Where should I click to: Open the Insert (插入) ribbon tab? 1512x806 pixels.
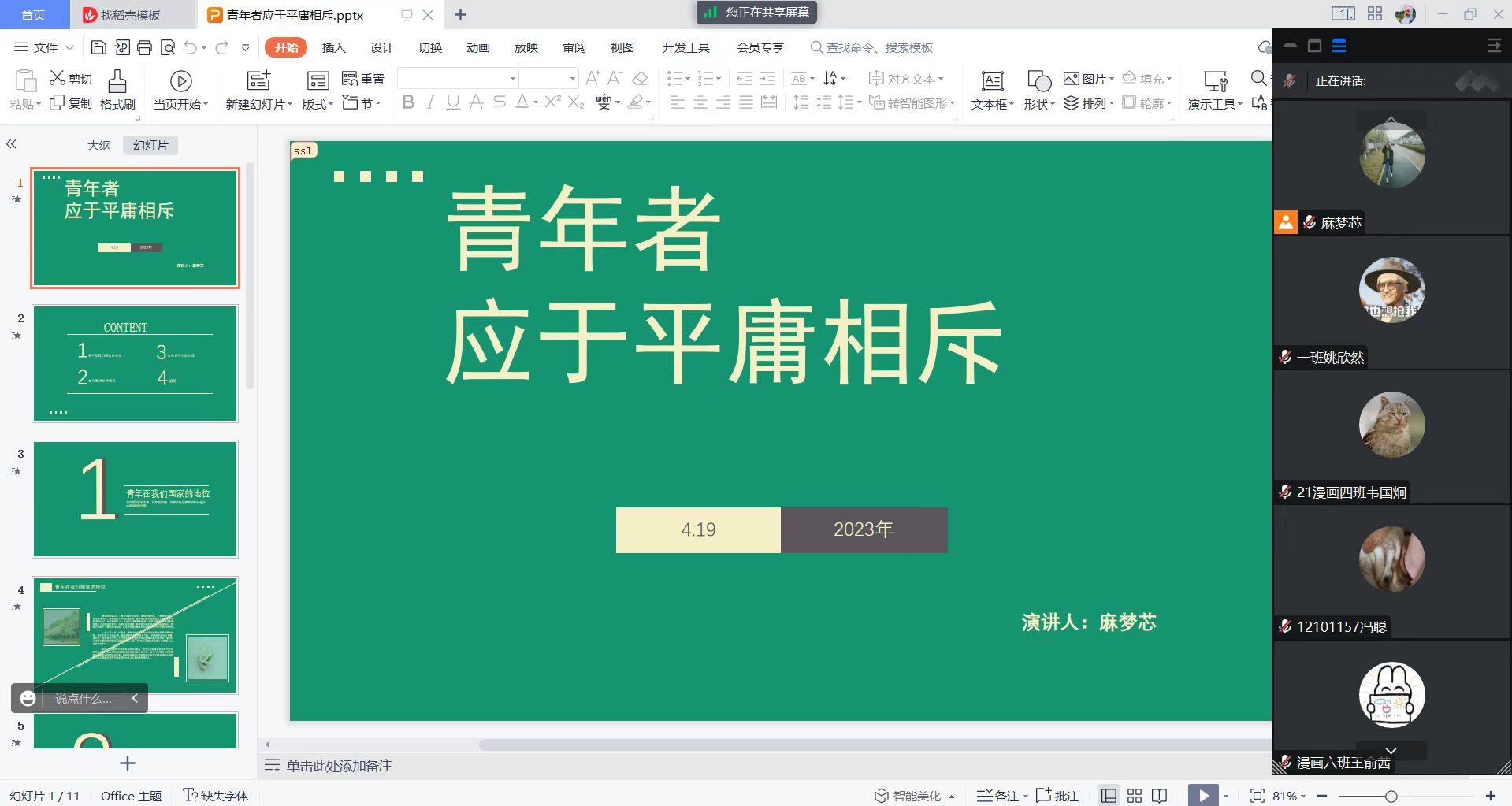coord(333,47)
